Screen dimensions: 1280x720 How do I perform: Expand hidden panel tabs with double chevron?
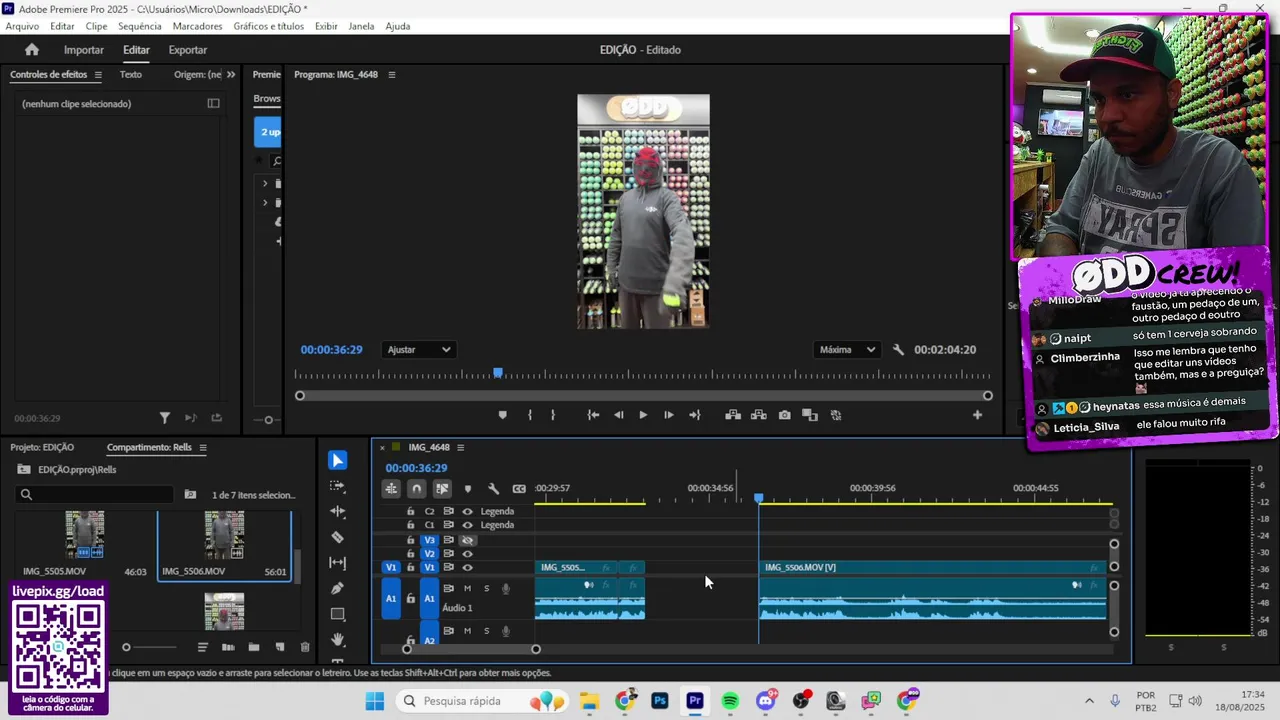point(231,74)
